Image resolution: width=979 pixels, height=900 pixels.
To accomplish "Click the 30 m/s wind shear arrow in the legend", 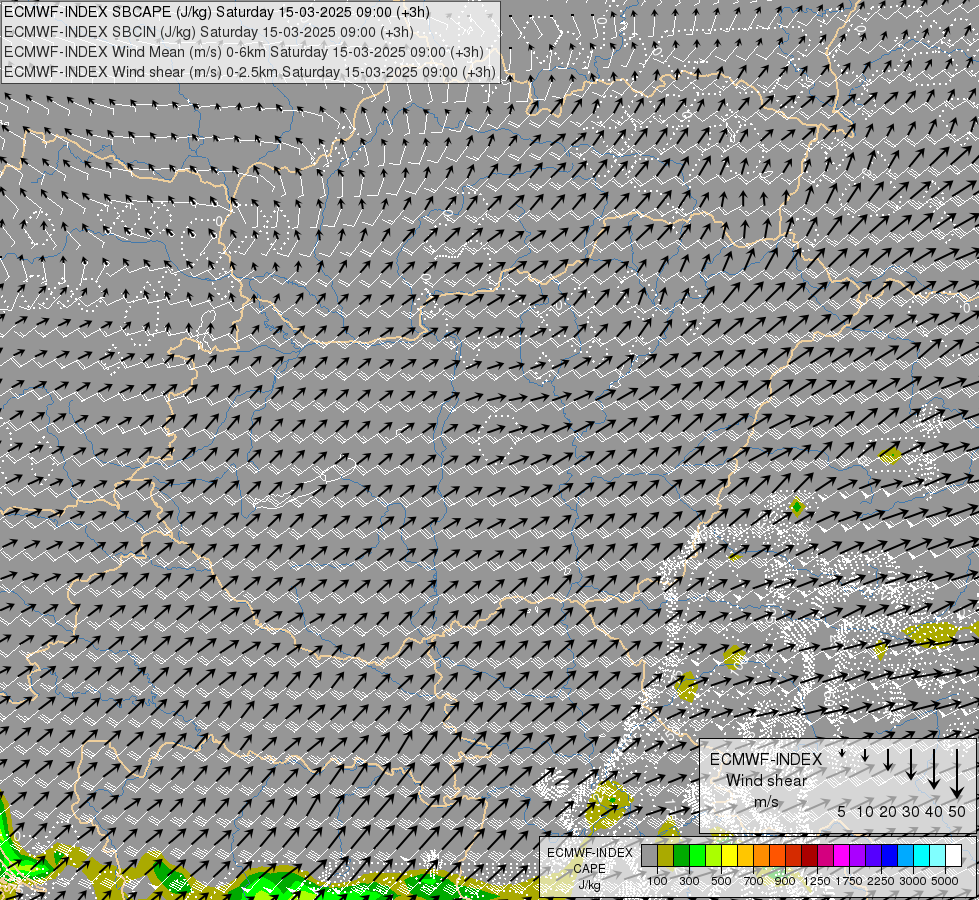I will click(x=911, y=764).
